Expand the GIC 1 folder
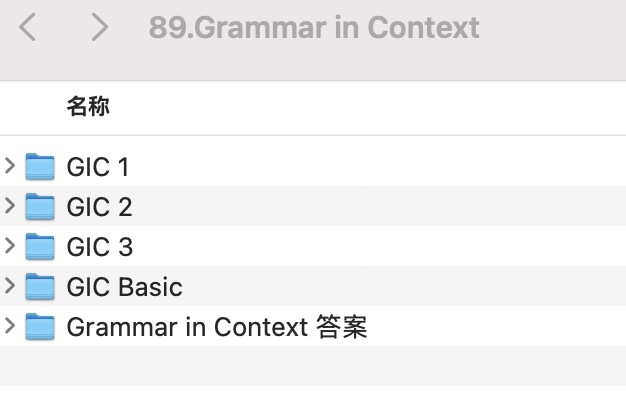 (x=10, y=166)
